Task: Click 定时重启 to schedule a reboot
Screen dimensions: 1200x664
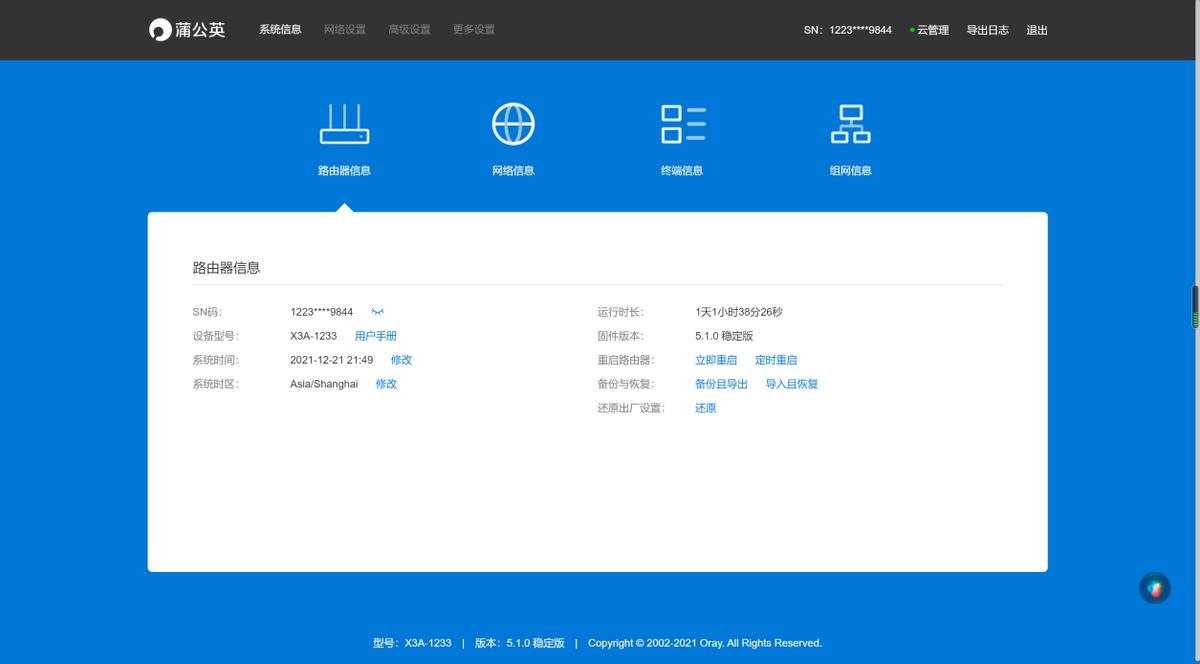Action: [x=777, y=359]
